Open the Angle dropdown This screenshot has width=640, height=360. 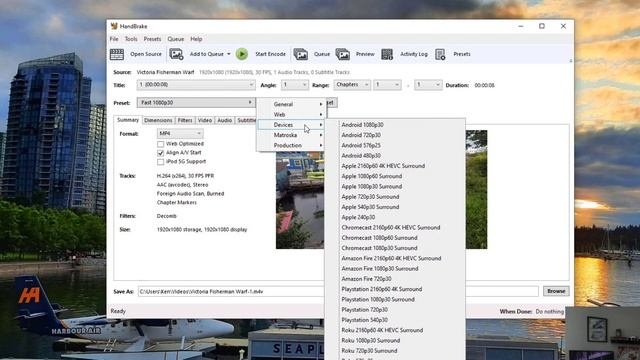coord(294,85)
